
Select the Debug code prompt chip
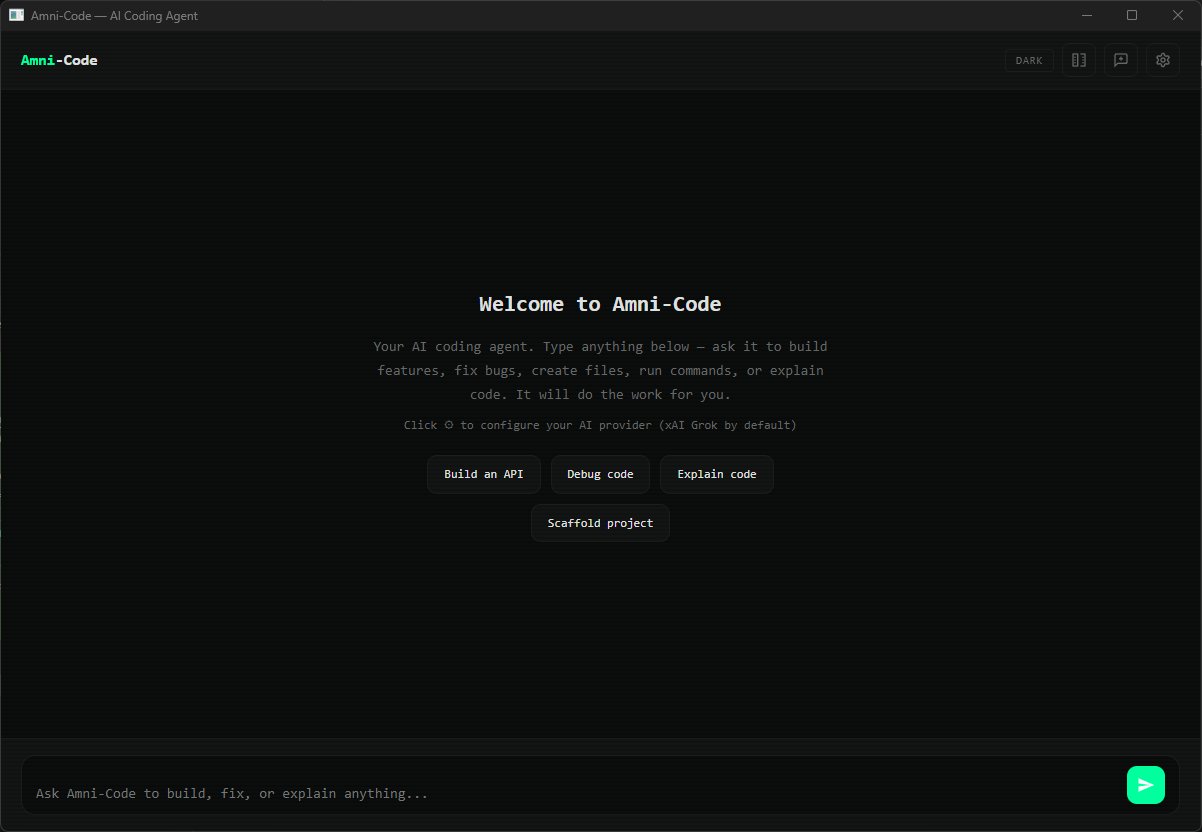coord(600,474)
